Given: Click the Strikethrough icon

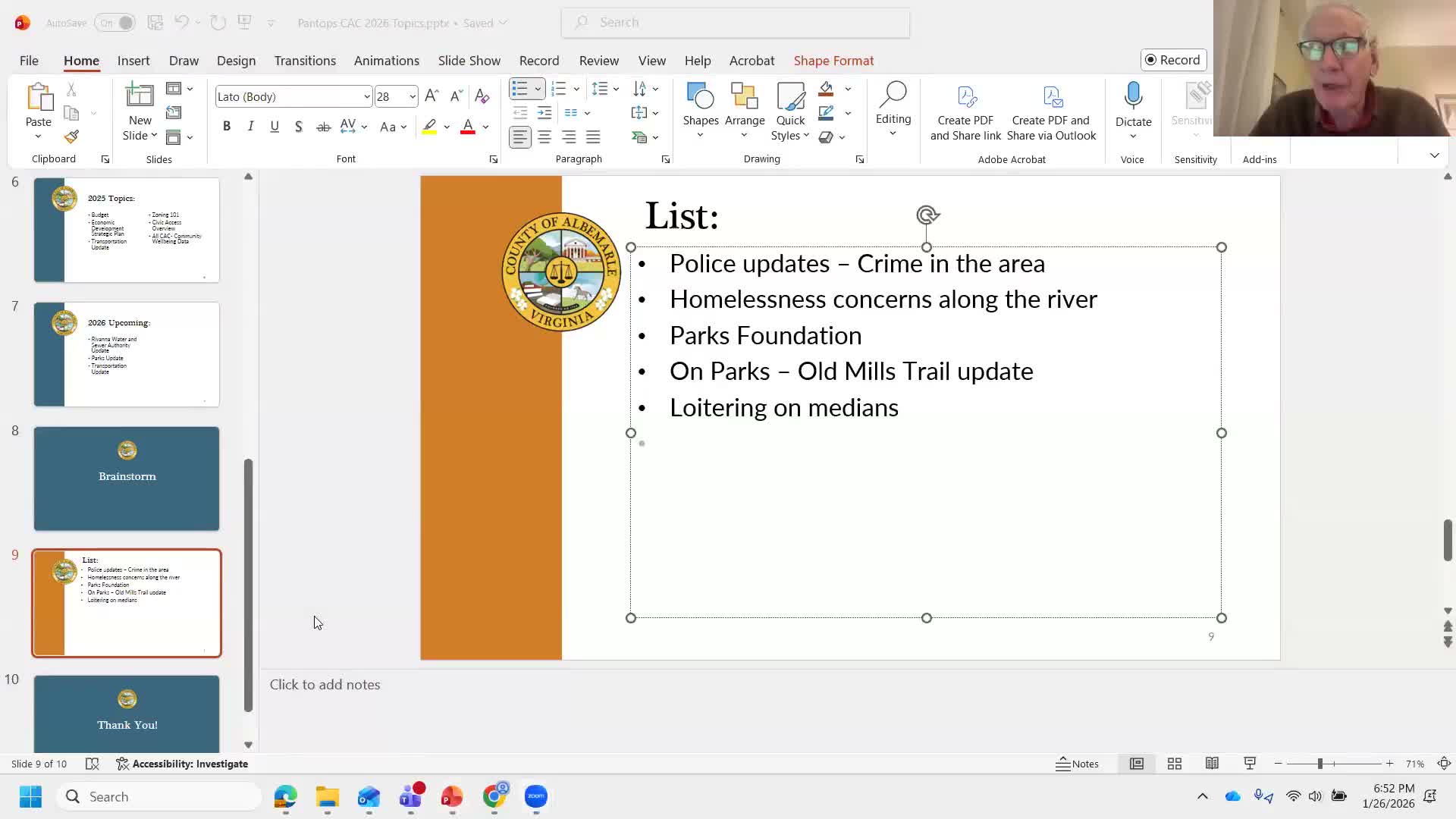Looking at the screenshot, I should (323, 126).
